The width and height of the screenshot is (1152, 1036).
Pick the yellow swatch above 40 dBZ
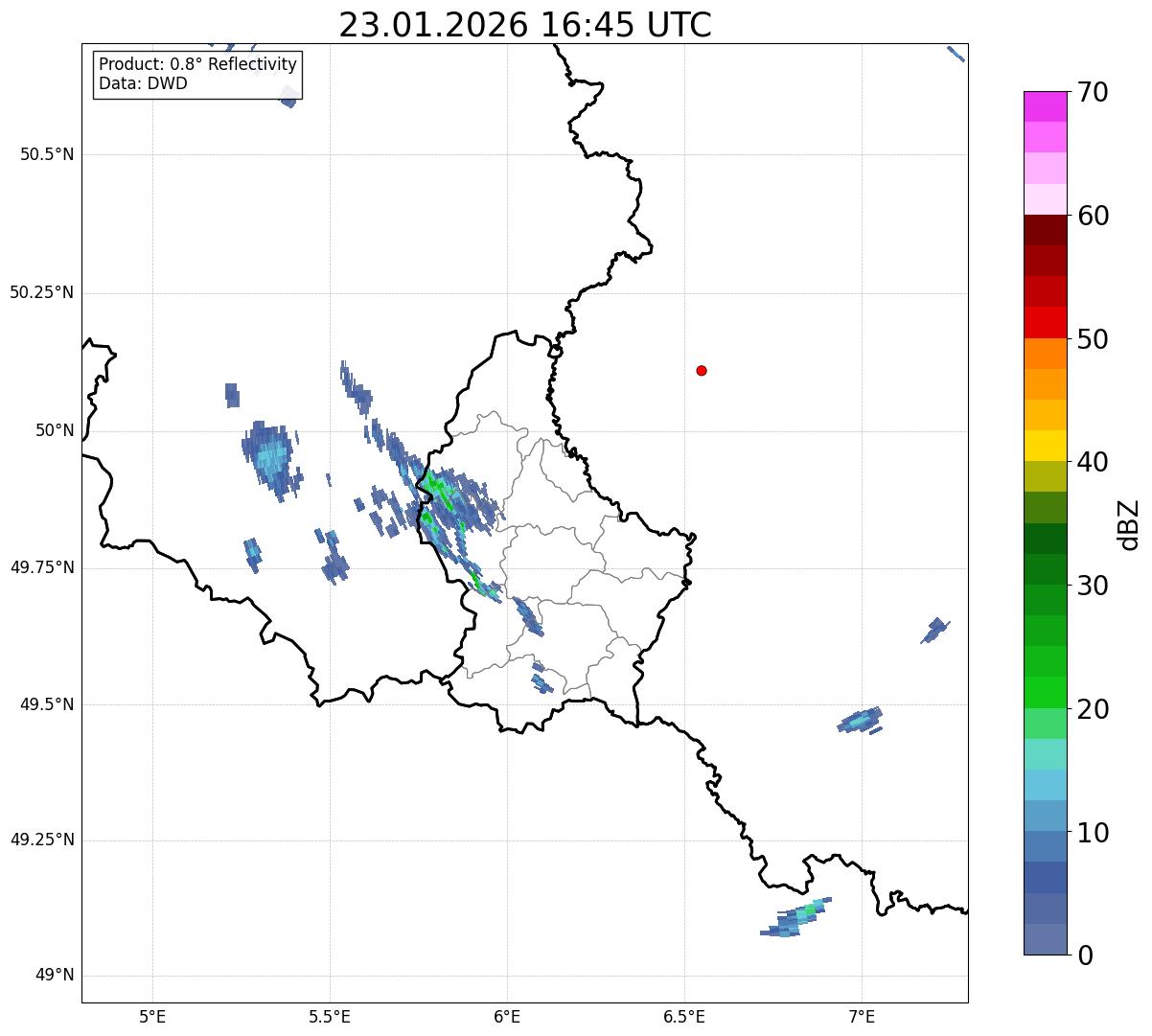pyautogui.click(x=1045, y=446)
